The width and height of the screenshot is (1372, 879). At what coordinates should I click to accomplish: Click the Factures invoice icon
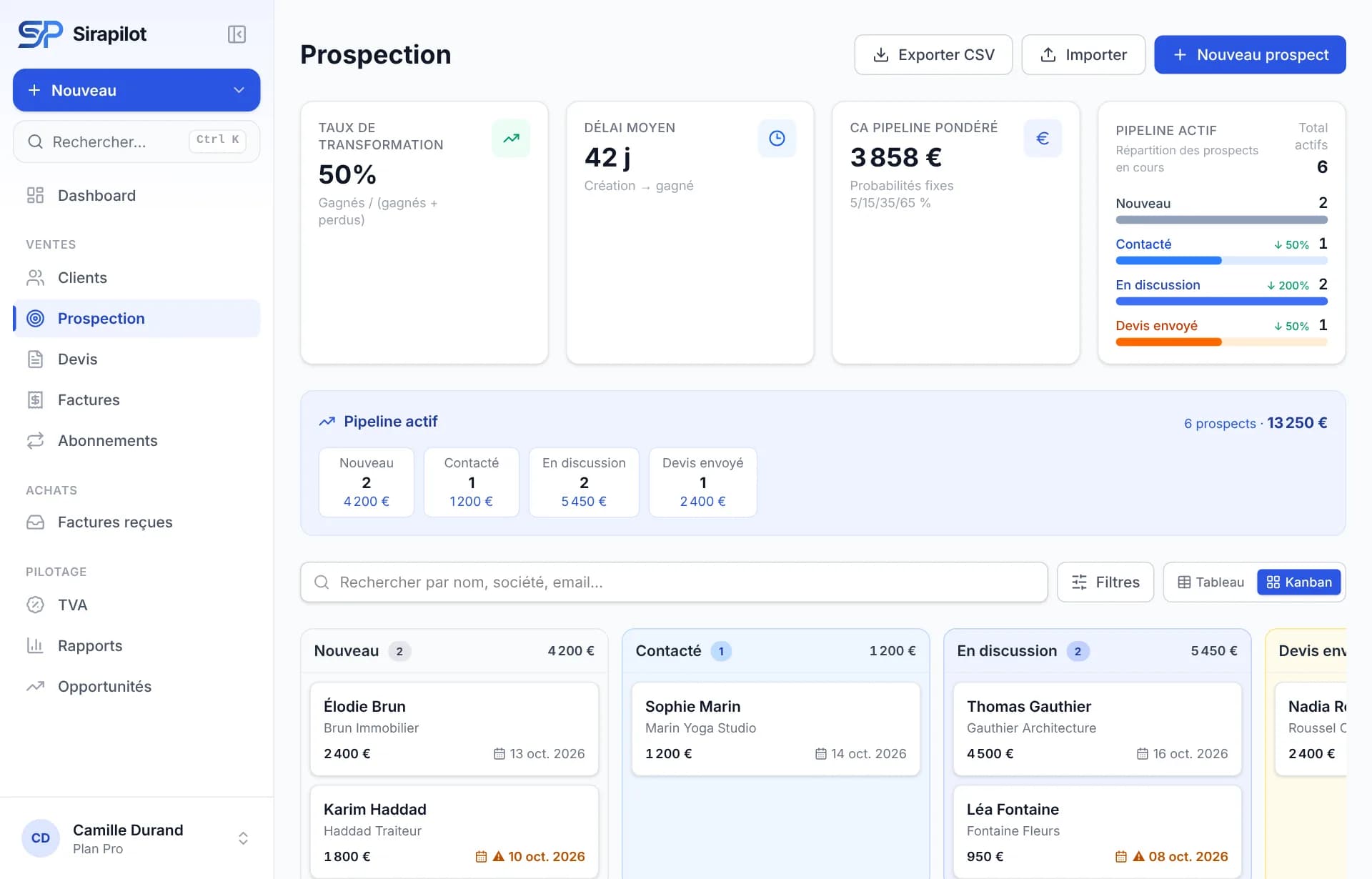35,399
